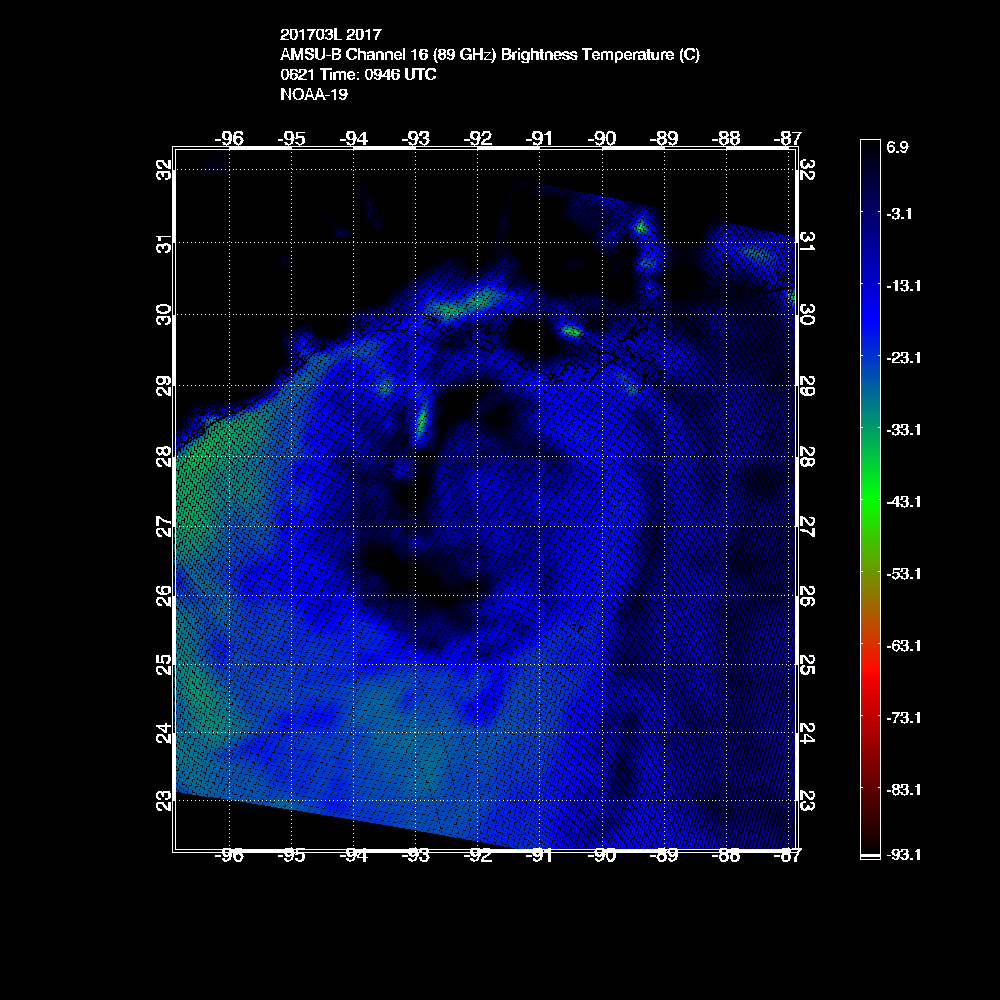Click the -89 label on the top axis
The image size is (1000, 1000).
pyautogui.click(x=664, y=138)
